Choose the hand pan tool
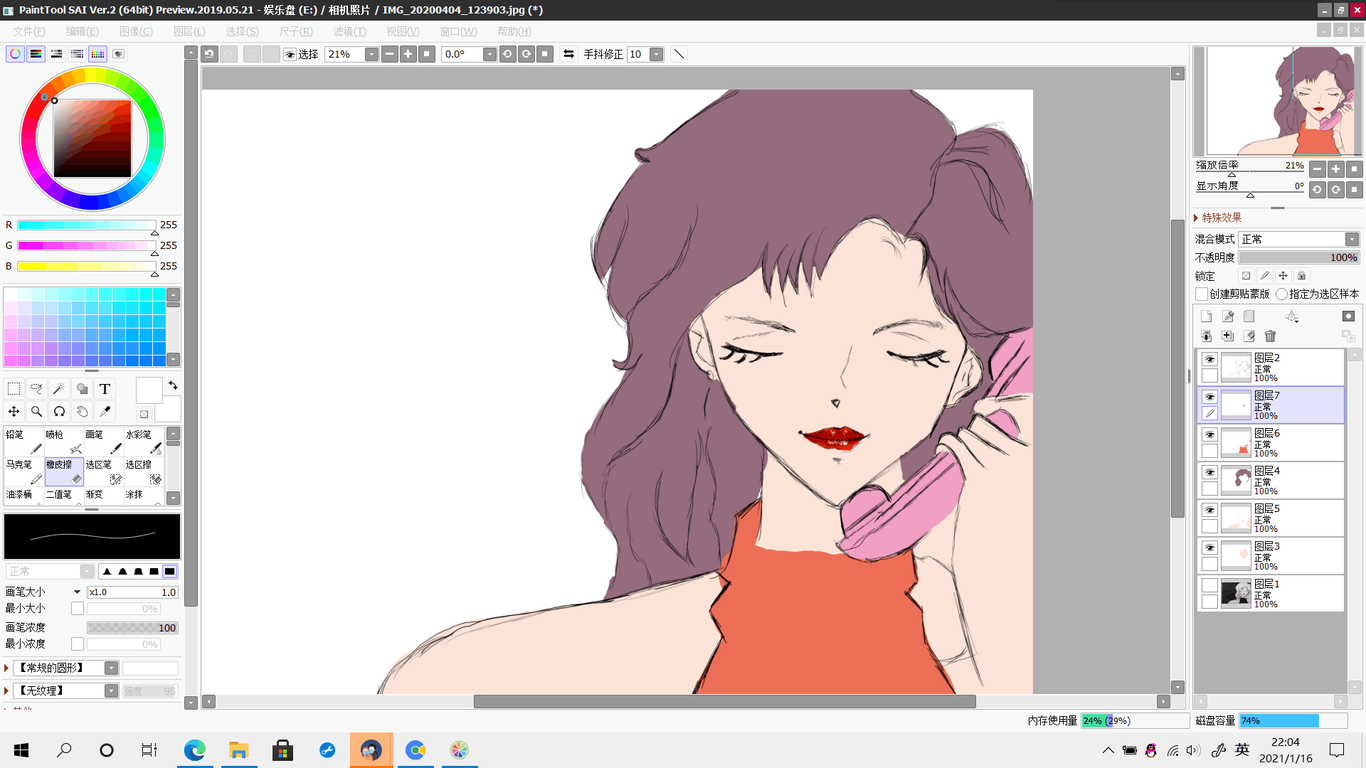 (82, 411)
